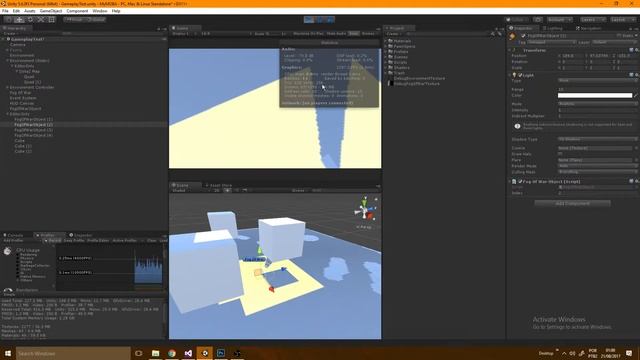Screen dimensions: 640x360
Task: Click the Play button
Action: [x=309, y=20]
